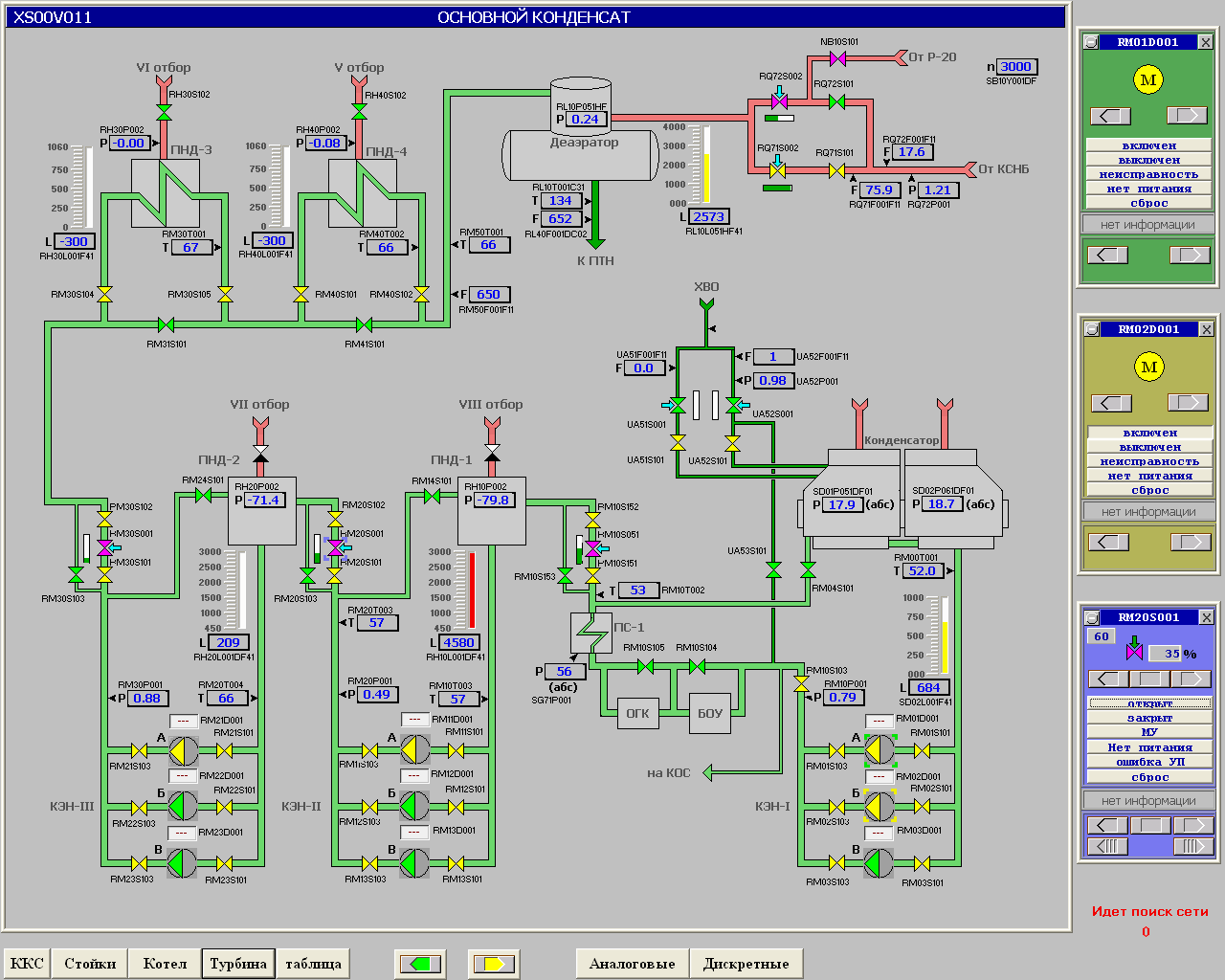The width and height of the screenshot is (1225, 980).
Task: Select valve RQ71S101
Action: (x=836, y=170)
